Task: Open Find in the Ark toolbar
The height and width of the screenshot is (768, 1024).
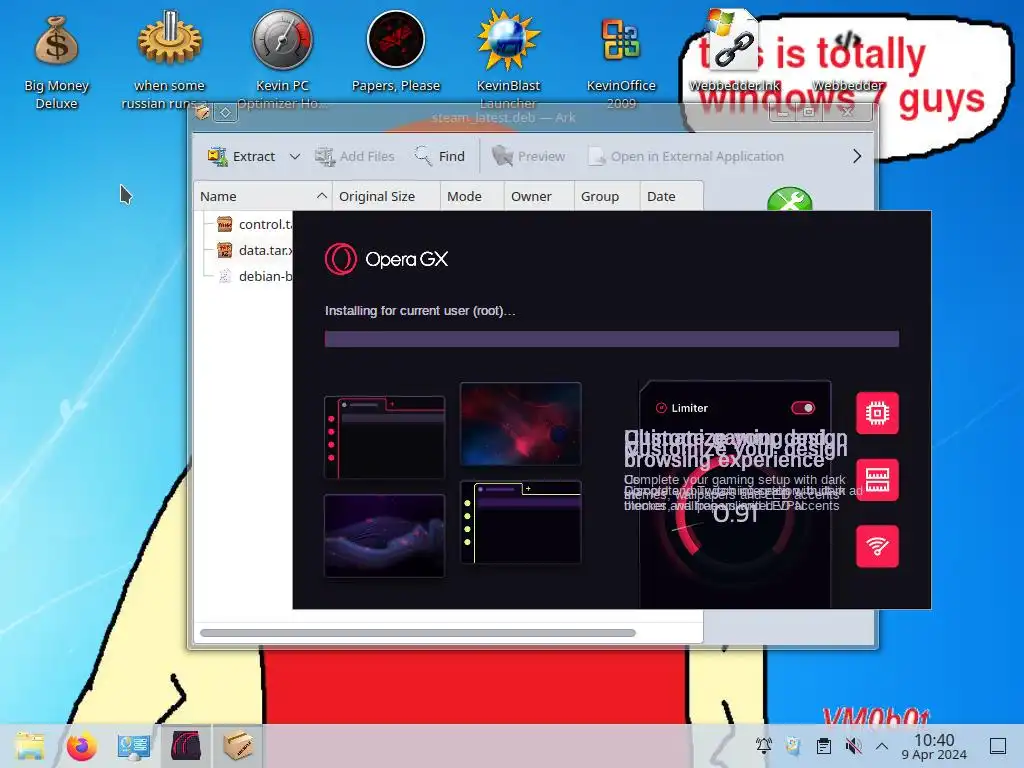Action: pyautogui.click(x=440, y=157)
